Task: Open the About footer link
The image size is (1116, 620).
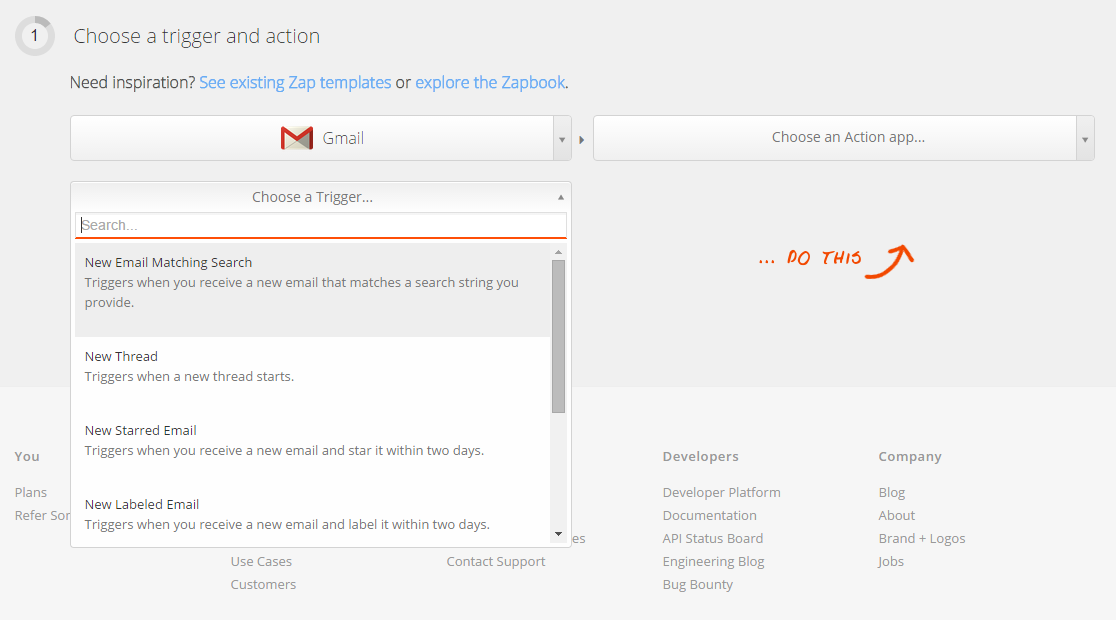Action: pos(897,515)
